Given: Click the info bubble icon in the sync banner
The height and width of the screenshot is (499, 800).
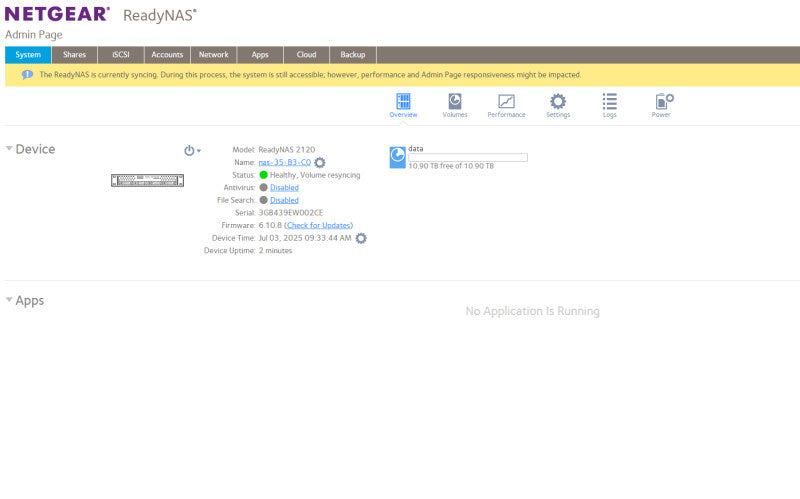Looking at the screenshot, I should click(x=27, y=74).
